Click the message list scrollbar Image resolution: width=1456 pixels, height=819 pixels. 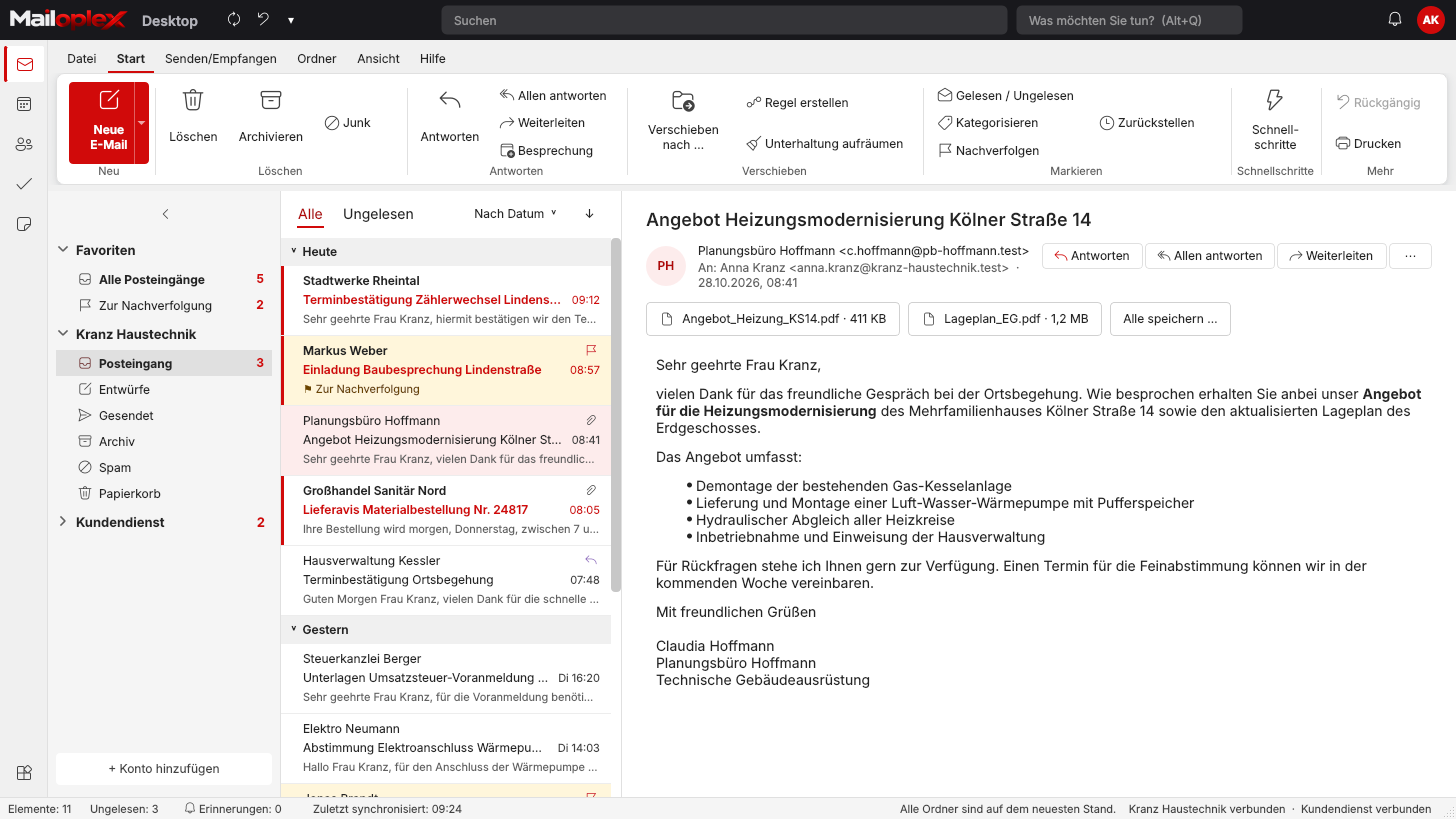point(616,415)
